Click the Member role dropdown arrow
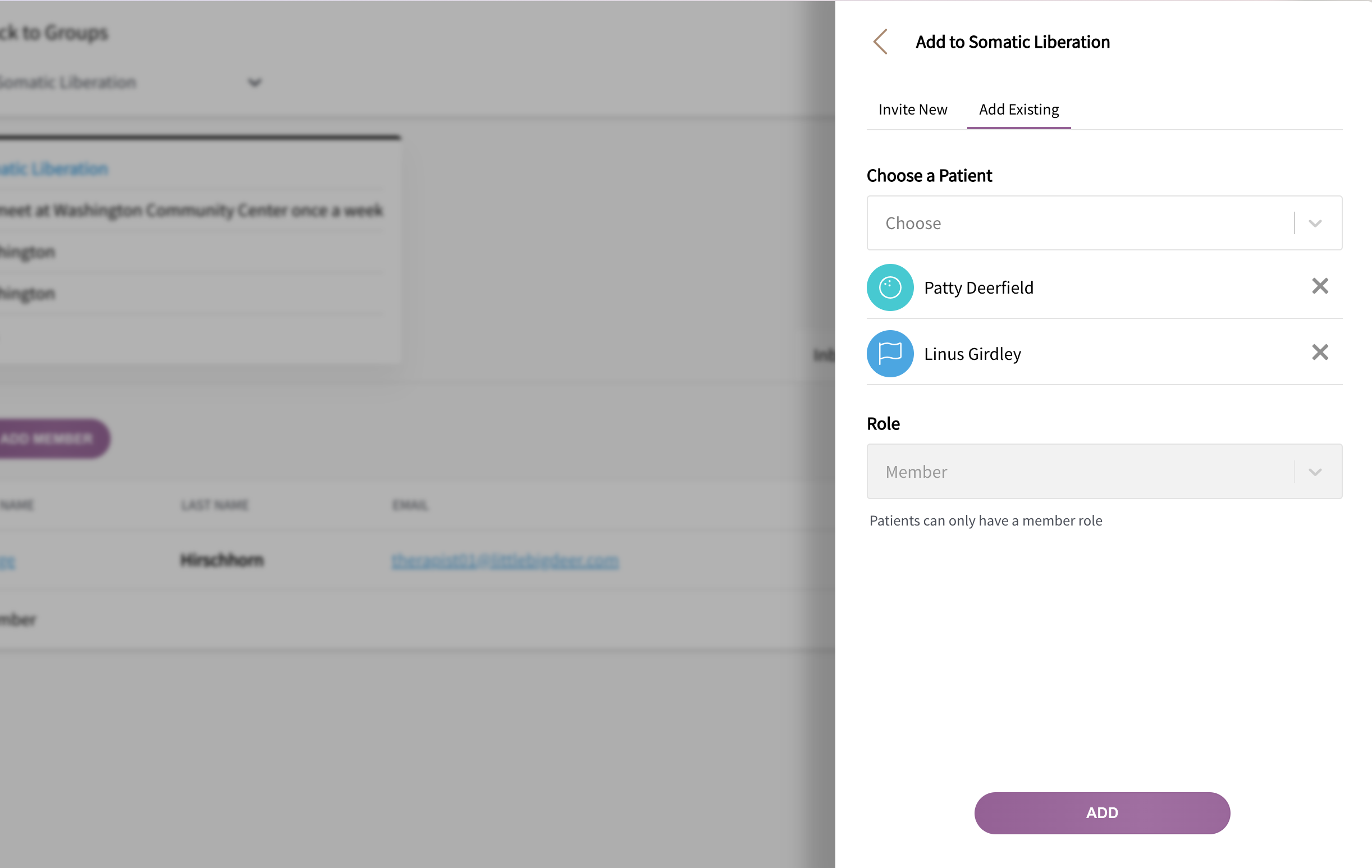This screenshot has width=1372, height=868. (x=1317, y=471)
